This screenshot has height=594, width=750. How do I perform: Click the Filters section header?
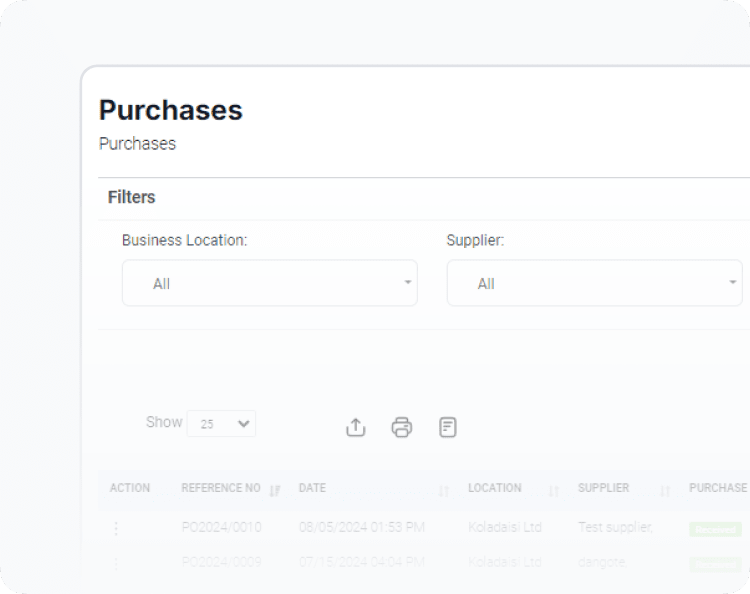click(132, 197)
